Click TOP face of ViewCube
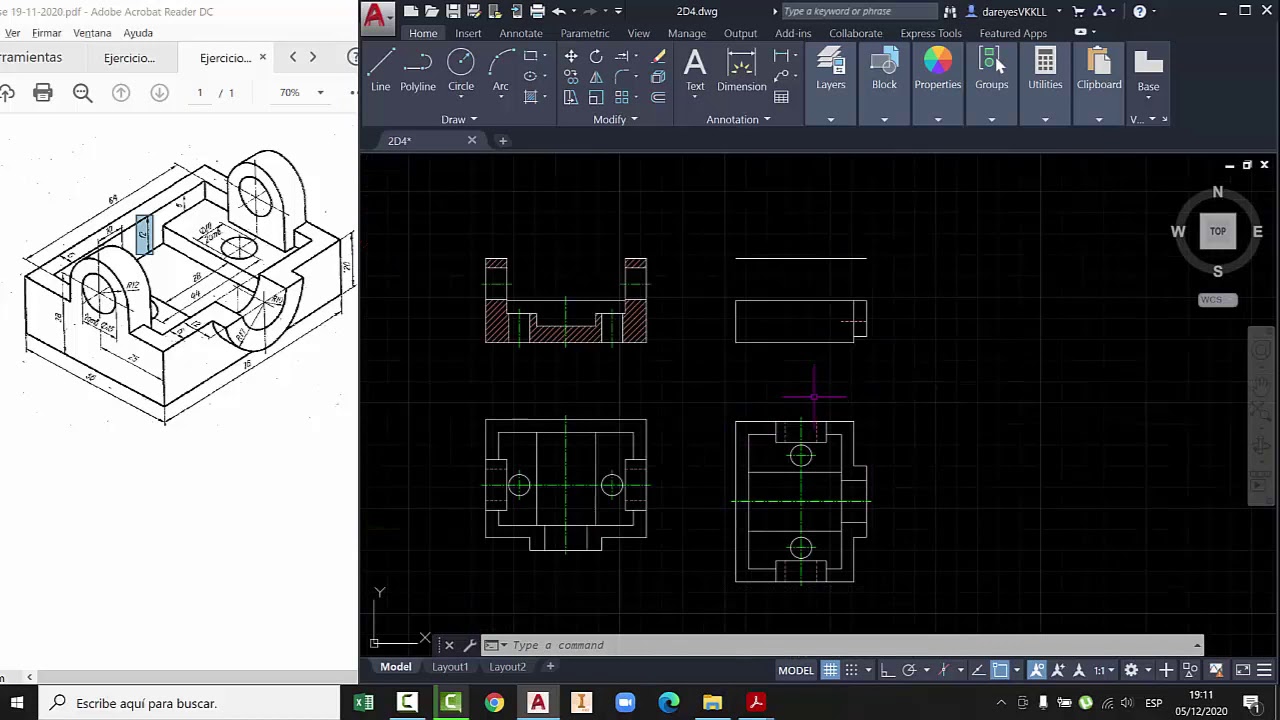 coord(1218,231)
